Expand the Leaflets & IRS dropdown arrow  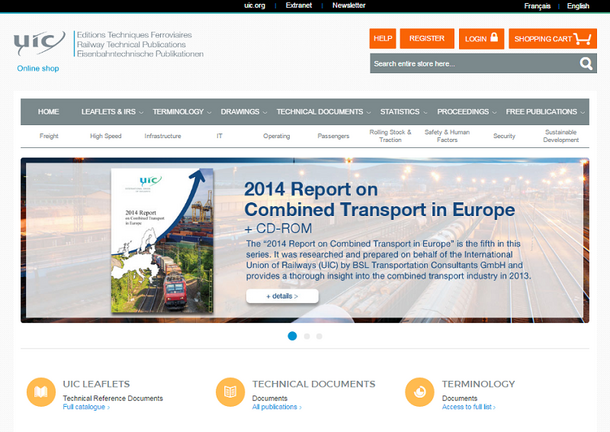141,112
